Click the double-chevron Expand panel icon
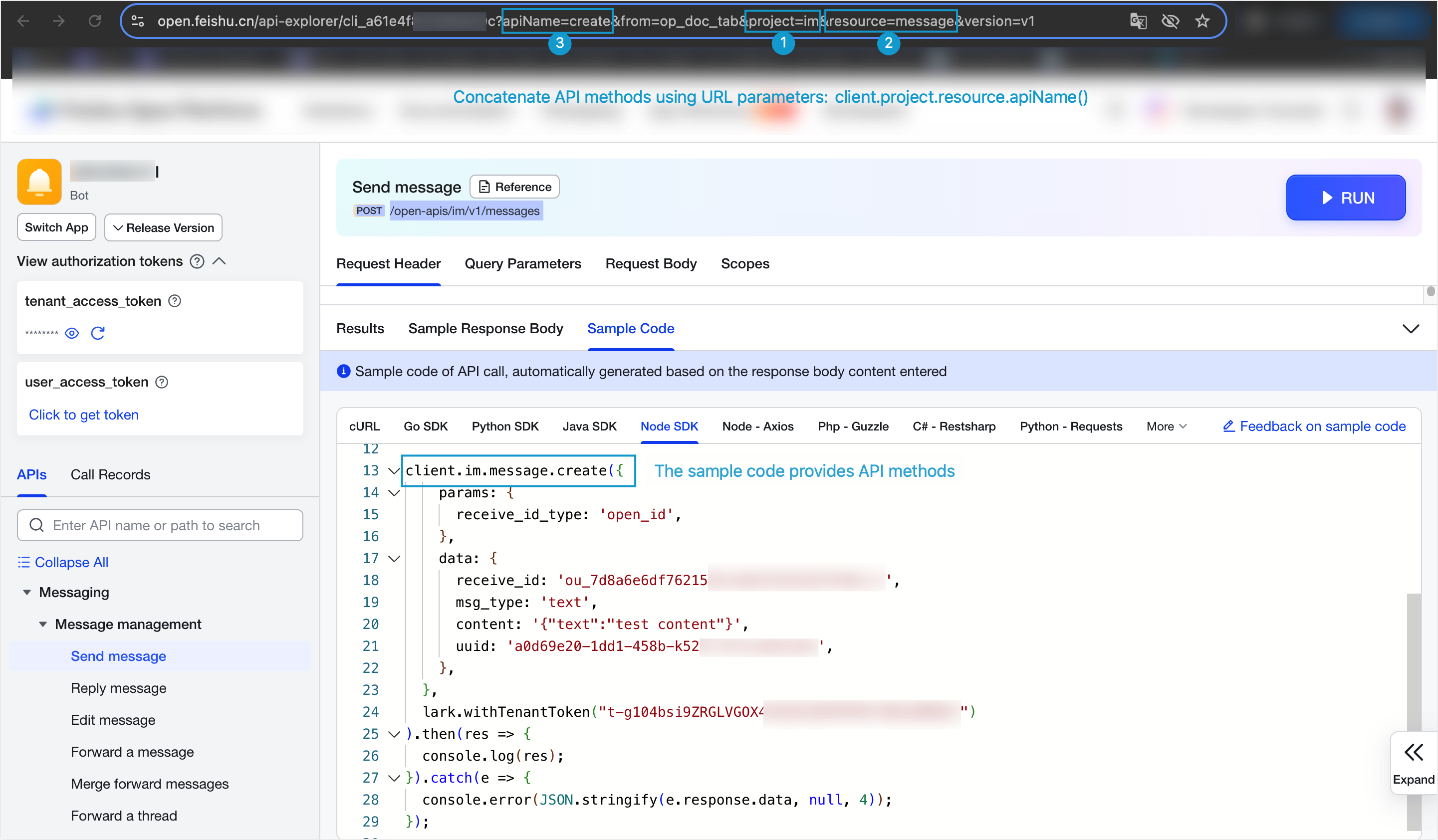Screen dimensions: 1438x840 1414,753
